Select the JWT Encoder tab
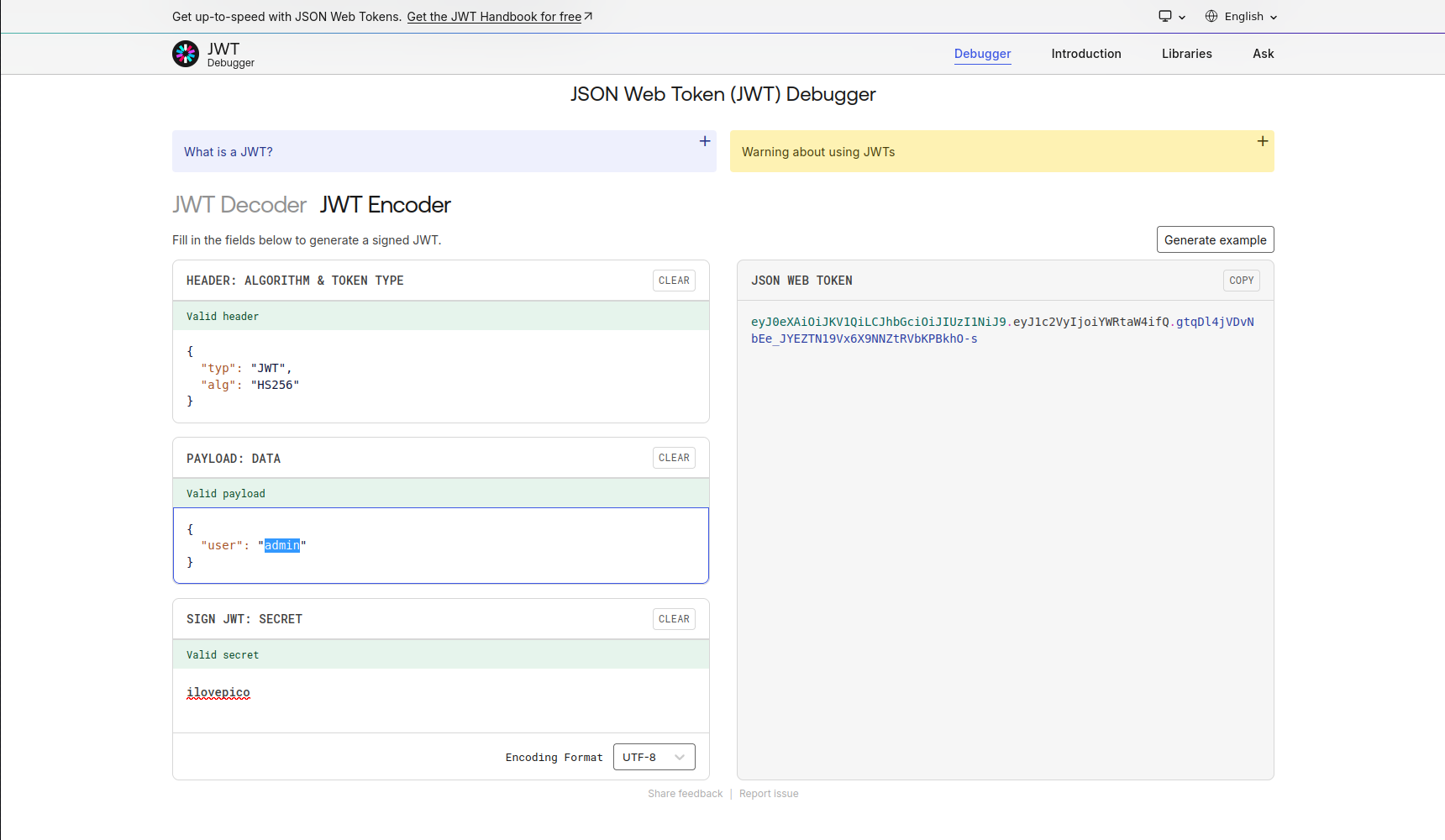The image size is (1445, 840). [385, 205]
